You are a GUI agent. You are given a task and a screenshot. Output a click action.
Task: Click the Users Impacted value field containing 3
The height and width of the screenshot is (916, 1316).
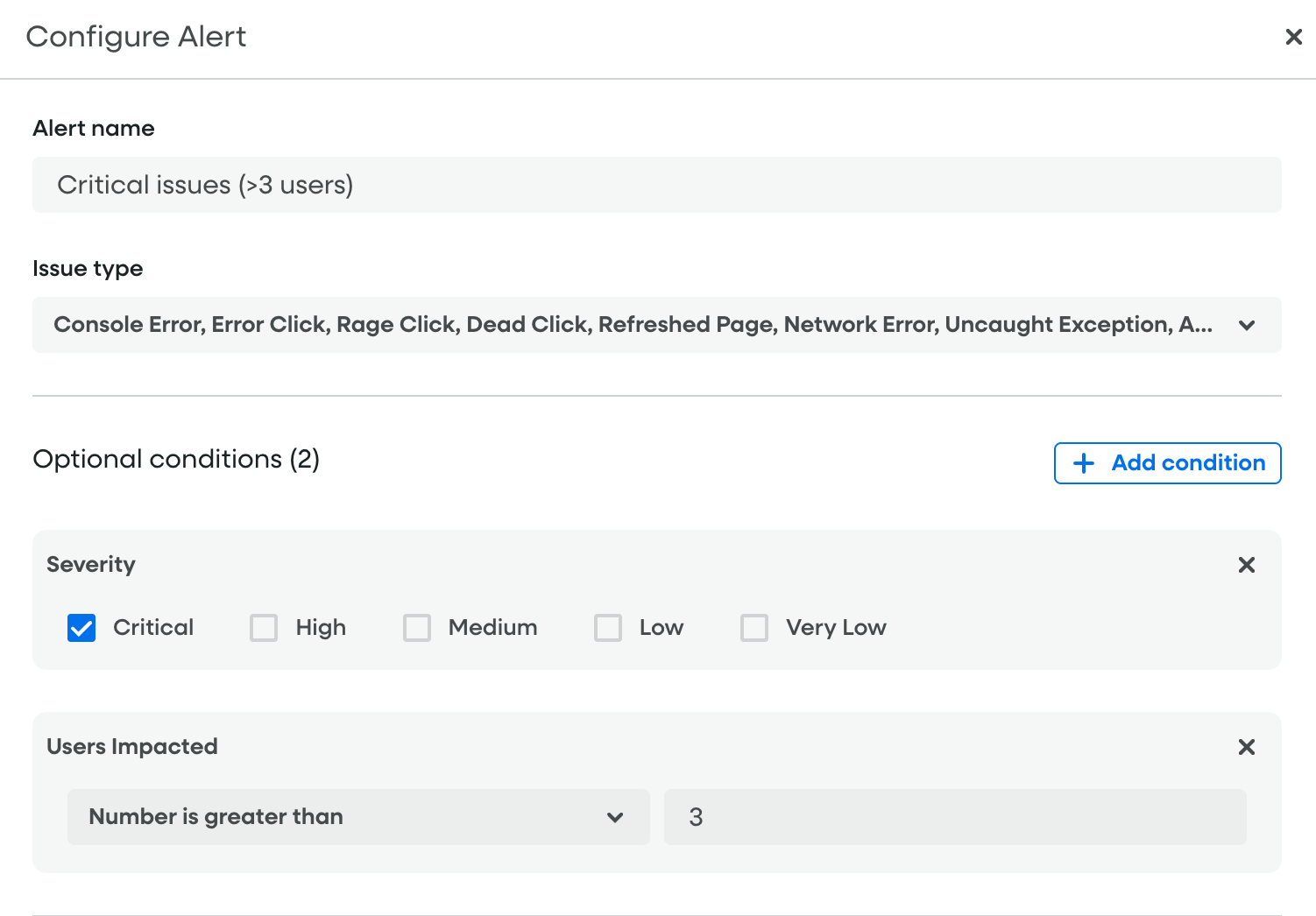[x=954, y=817]
